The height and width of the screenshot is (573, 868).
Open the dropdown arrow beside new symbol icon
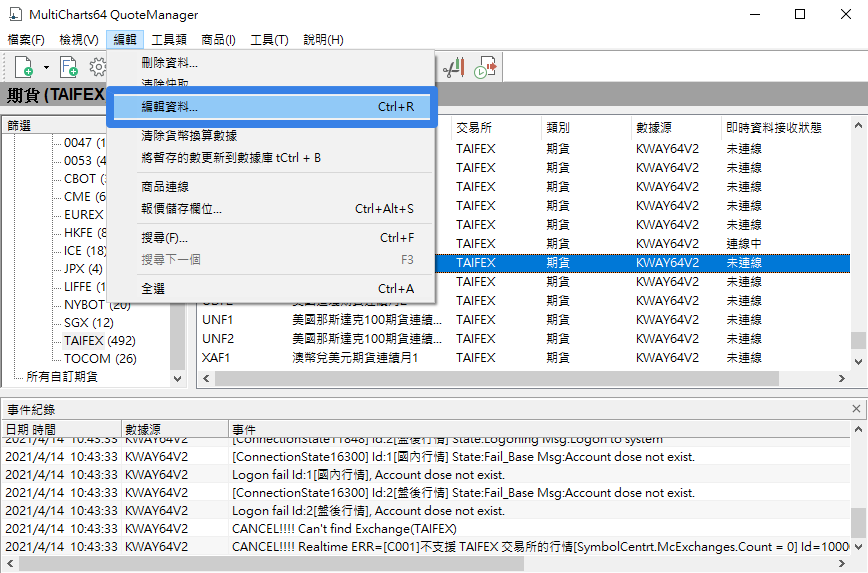(46, 68)
